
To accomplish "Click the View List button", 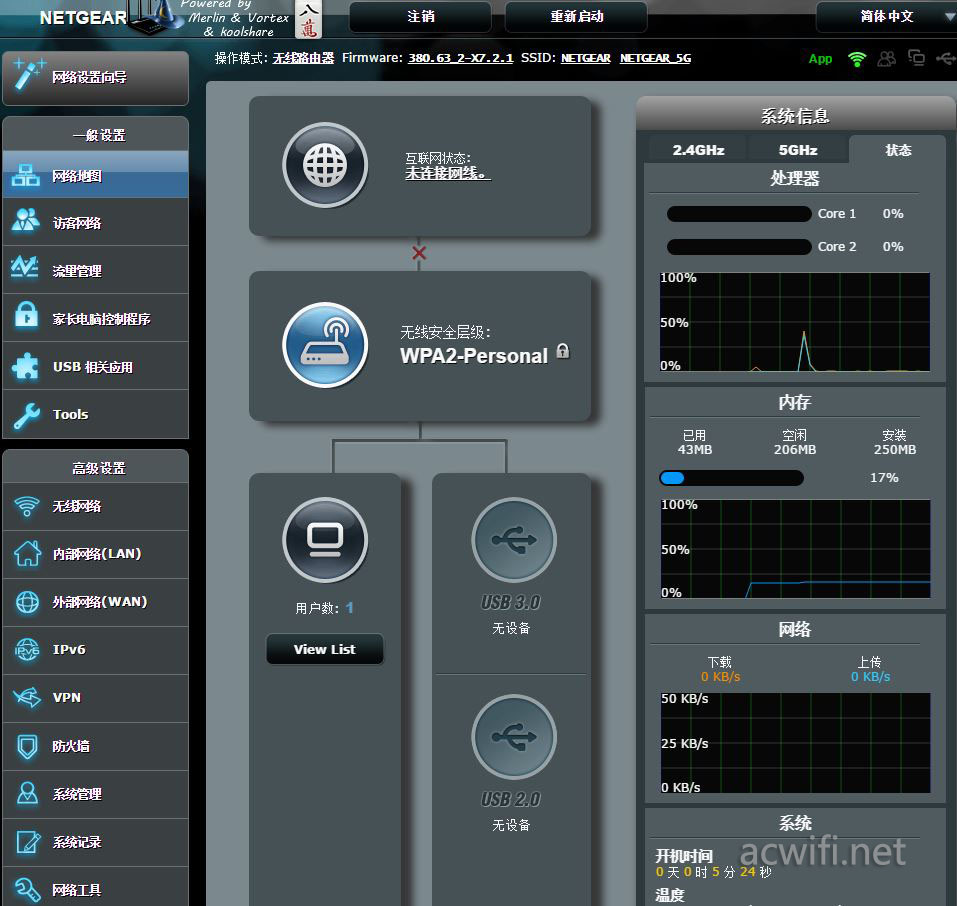I will pos(325,649).
